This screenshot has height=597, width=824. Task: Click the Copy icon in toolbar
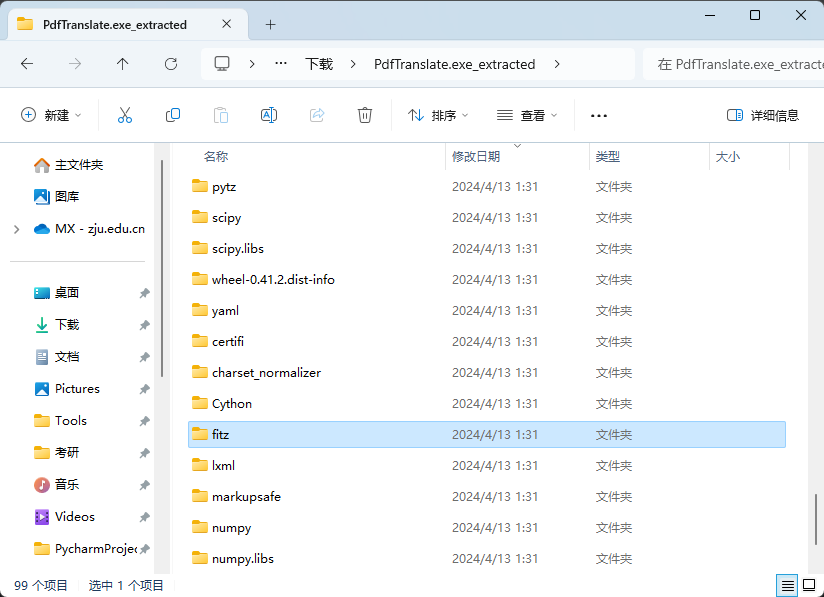[x=173, y=115]
